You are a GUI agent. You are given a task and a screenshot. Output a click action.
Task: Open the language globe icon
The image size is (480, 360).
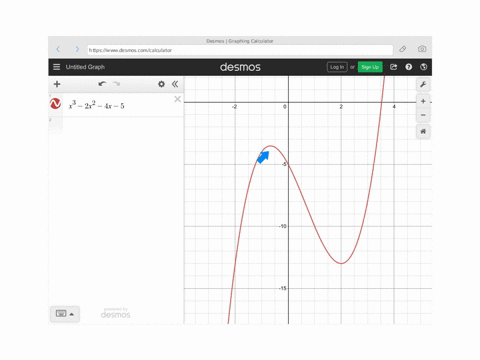[x=424, y=67]
